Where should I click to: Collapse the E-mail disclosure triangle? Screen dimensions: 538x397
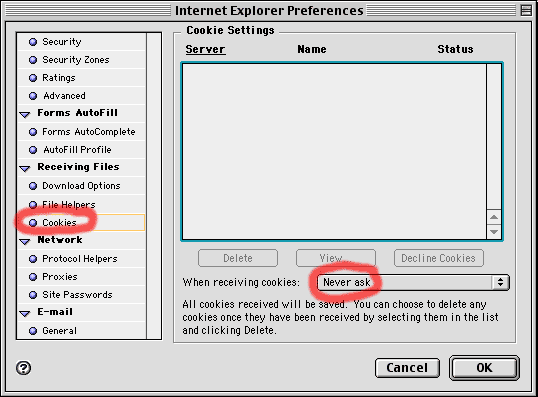pyautogui.click(x=25, y=313)
